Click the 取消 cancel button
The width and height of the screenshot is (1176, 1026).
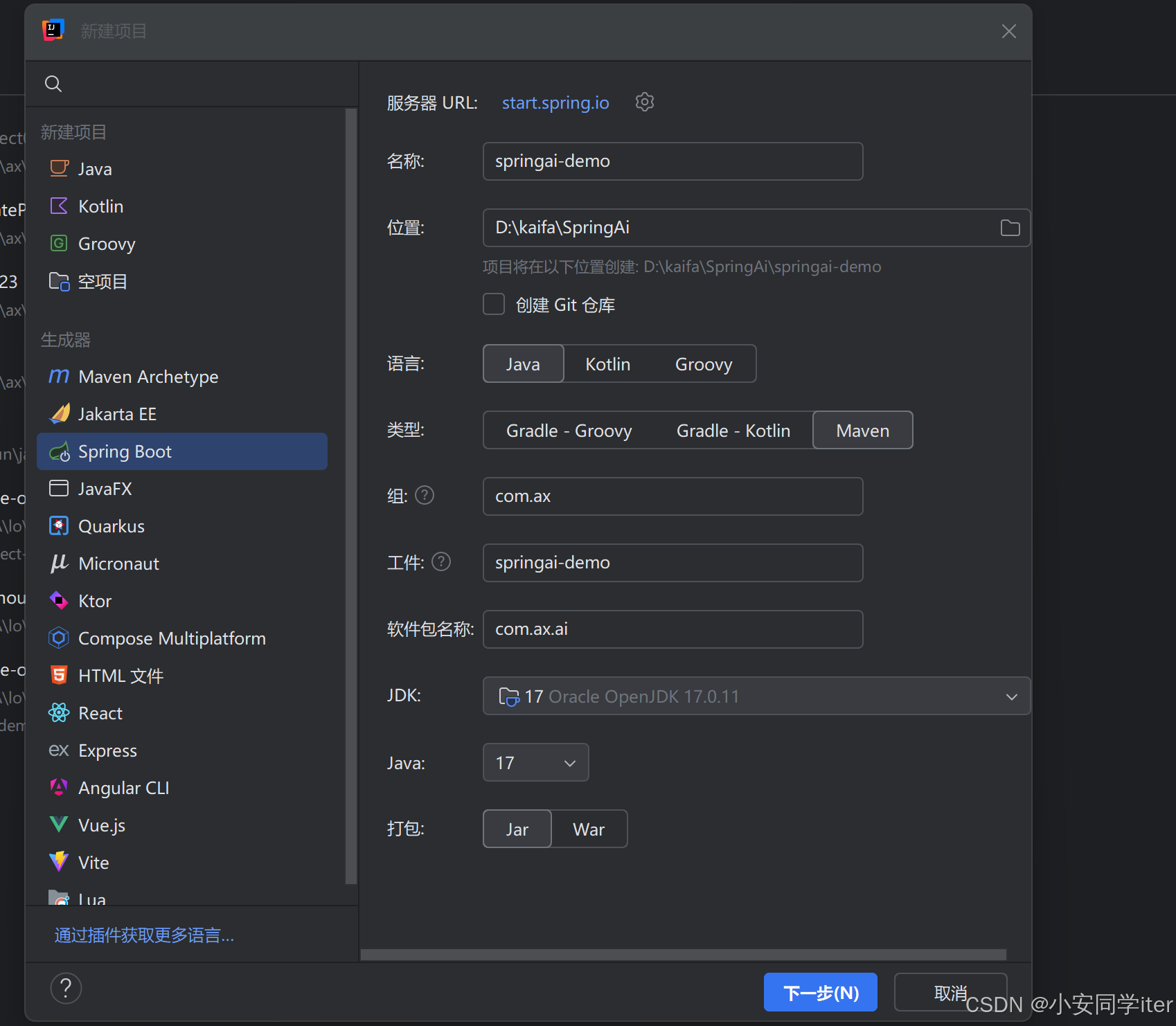pos(950,992)
